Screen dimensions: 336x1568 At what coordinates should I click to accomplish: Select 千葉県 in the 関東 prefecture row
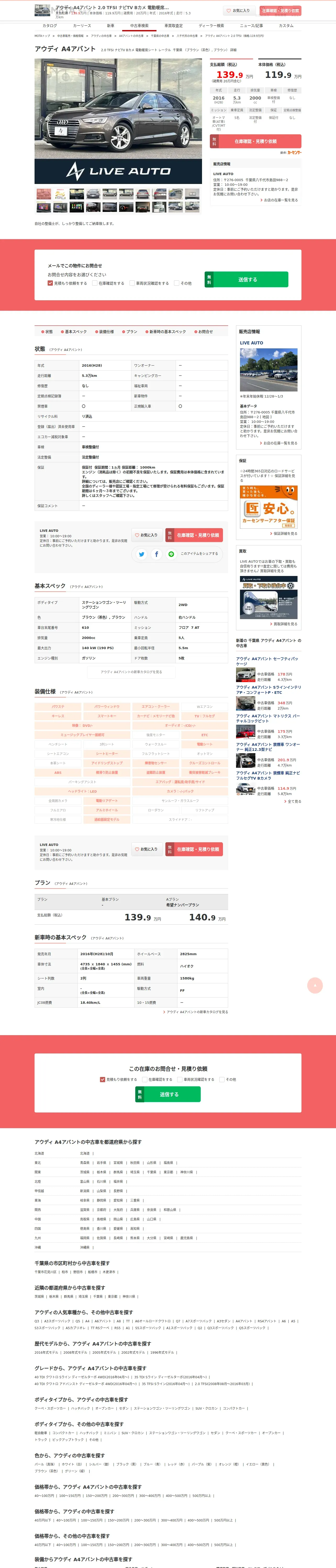coord(151,1172)
